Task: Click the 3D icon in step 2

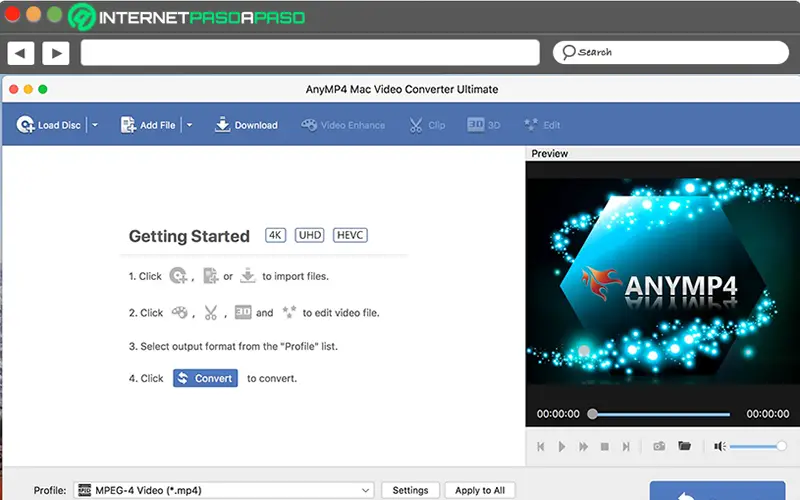Action: tap(243, 312)
